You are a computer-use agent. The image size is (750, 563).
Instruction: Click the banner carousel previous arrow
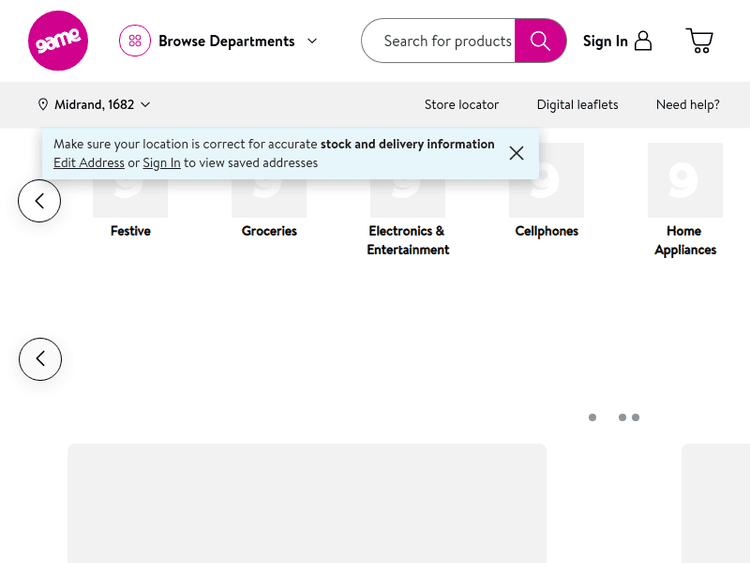(x=40, y=359)
